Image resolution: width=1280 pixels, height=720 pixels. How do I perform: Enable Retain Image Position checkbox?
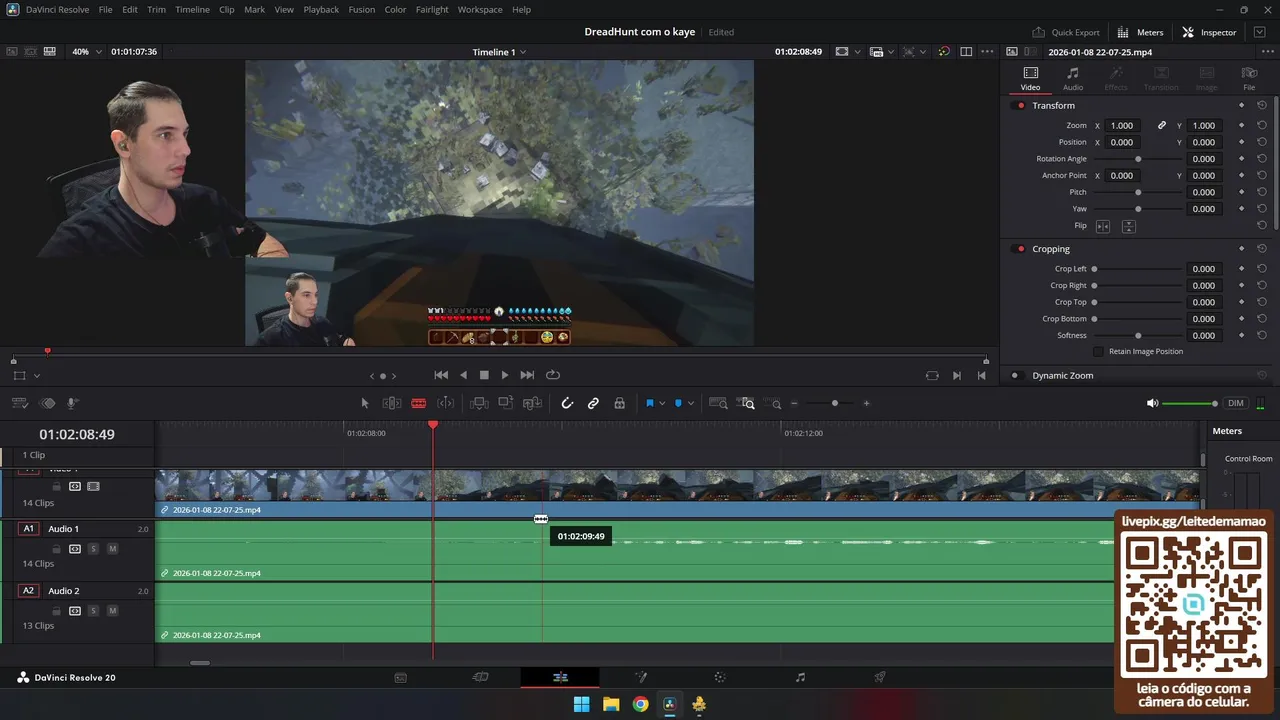pos(1098,351)
